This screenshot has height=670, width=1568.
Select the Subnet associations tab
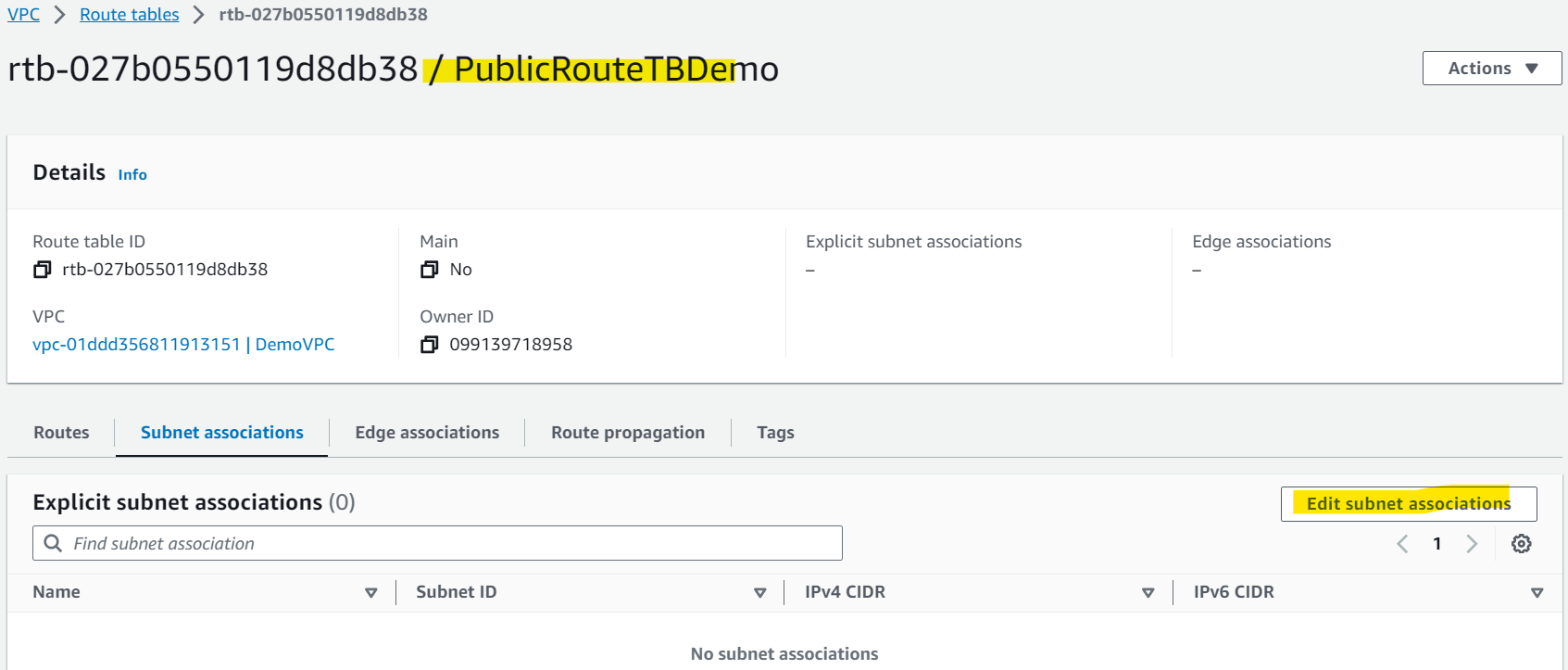221,433
